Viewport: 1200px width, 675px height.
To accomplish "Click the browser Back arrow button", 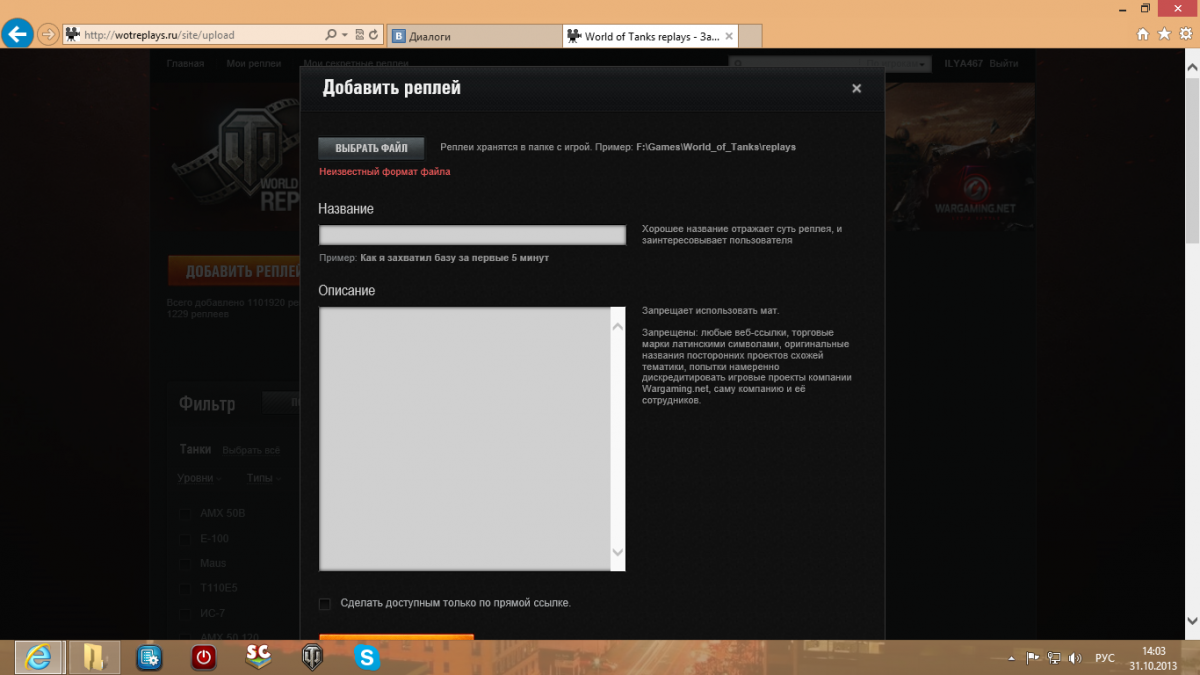I will coord(17,35).
